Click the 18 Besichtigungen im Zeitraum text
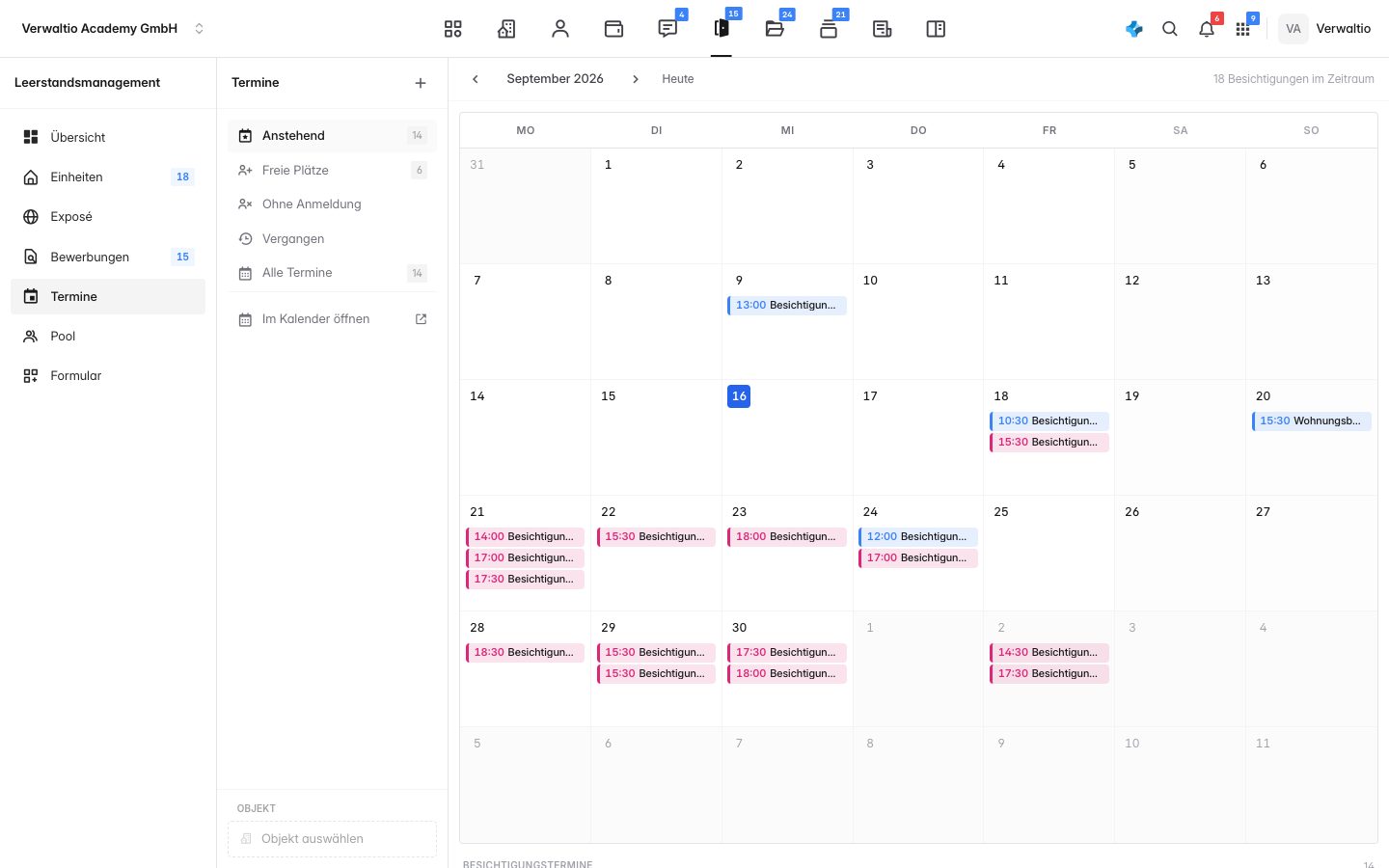The width and height of the screenshot is (1389, 868). (x=1294, y=79)
